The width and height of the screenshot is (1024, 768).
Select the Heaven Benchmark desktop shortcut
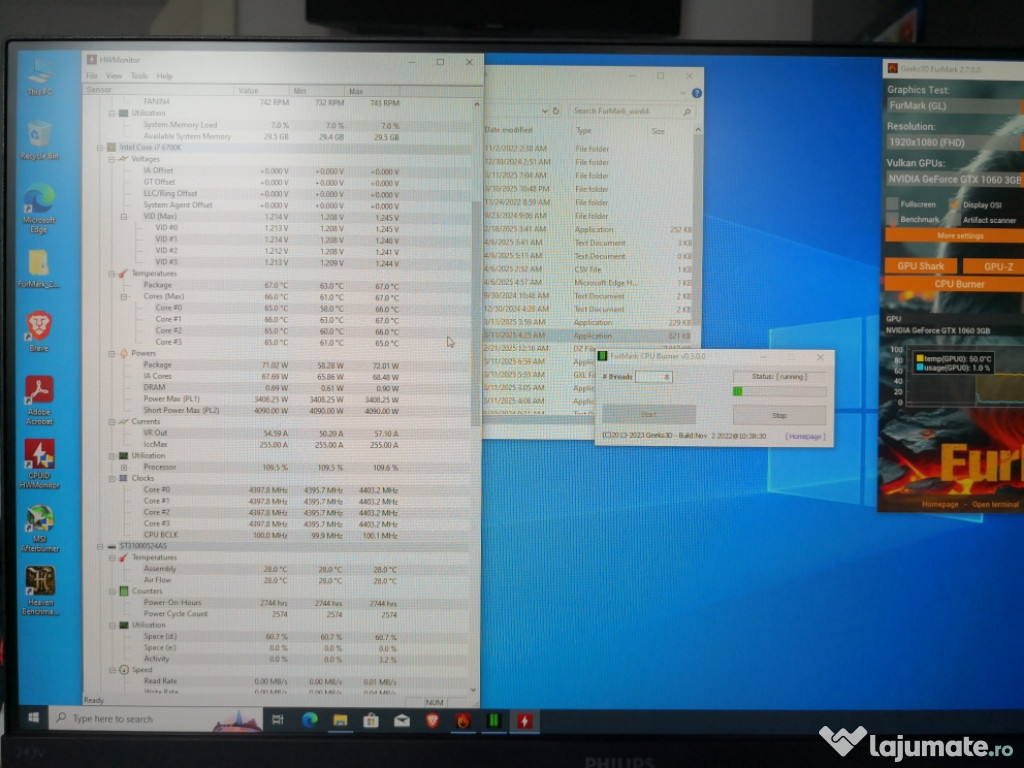pyautogui.click(x=40, y=590)
